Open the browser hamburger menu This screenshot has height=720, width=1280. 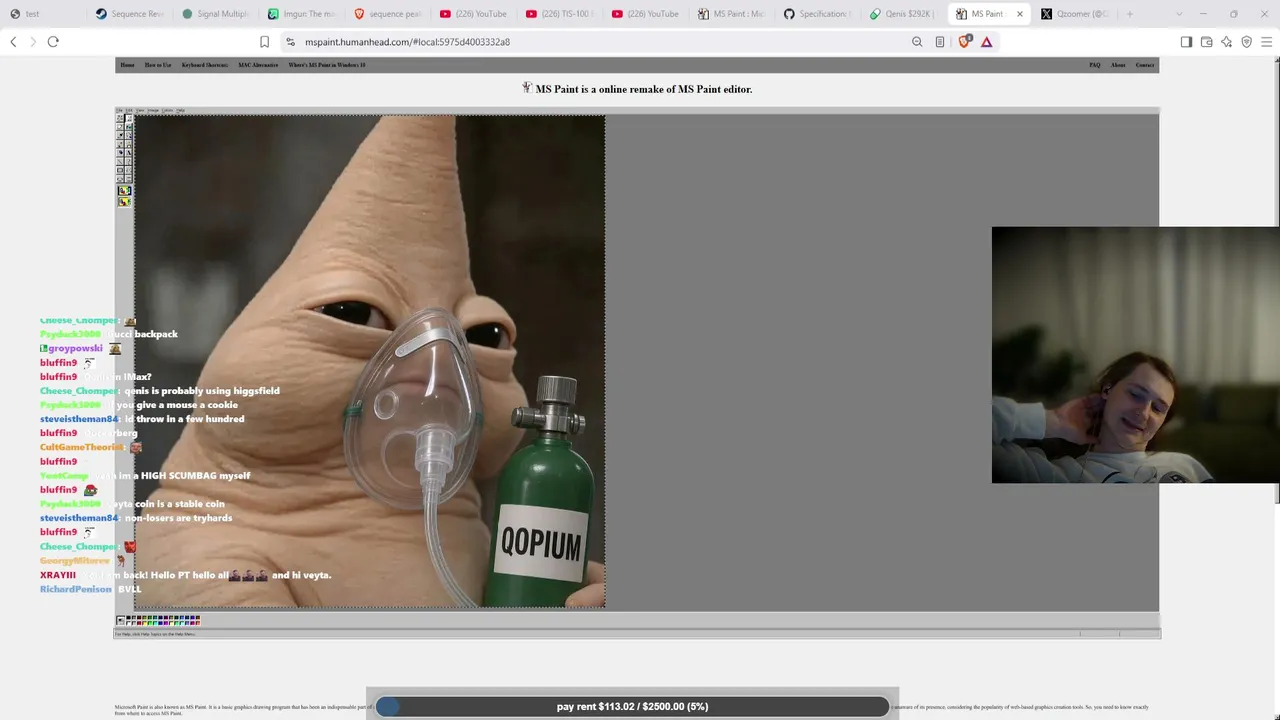tap(1268, 42)
